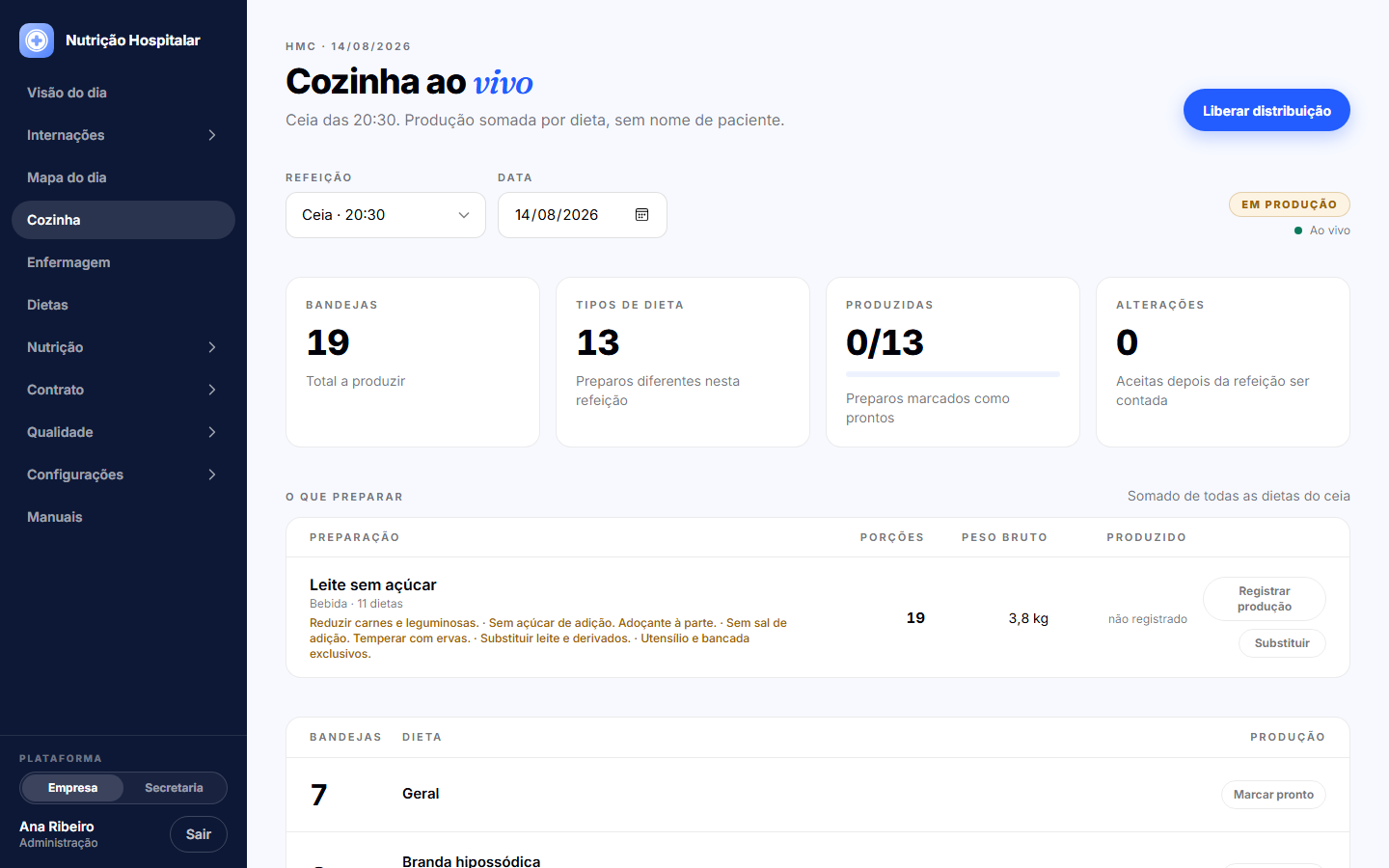Select the Empresa platform option
Screen dimensions: 1389x868
tap(73, 788)
